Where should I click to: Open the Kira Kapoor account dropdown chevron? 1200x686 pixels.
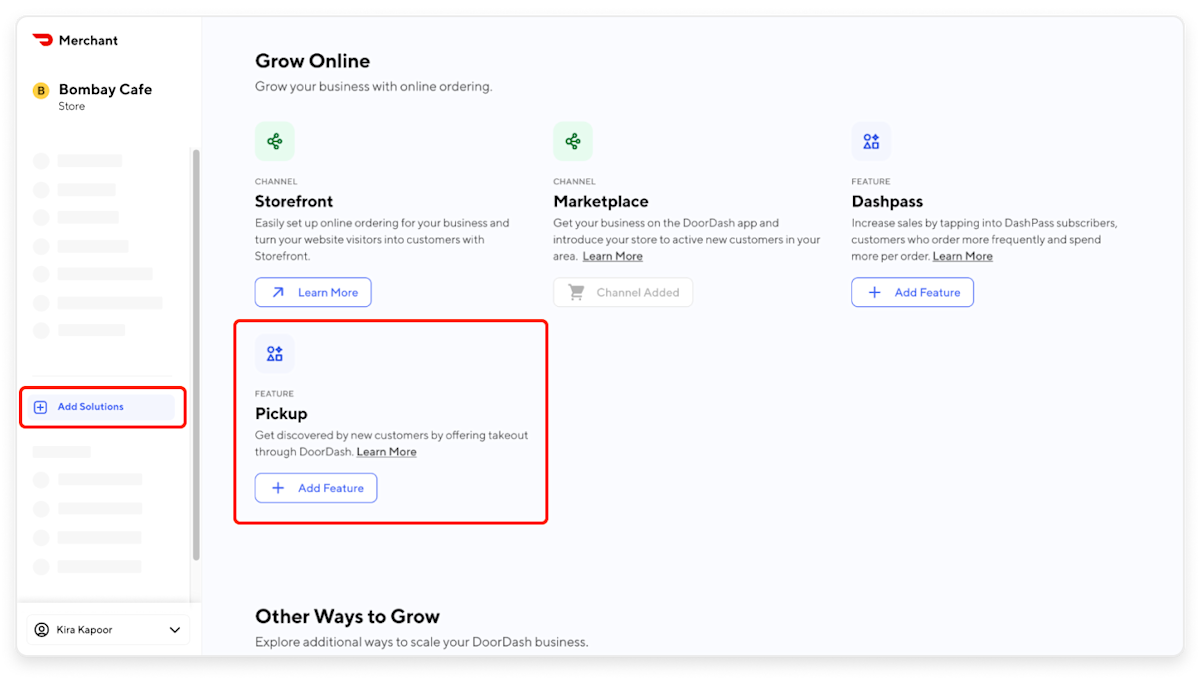(175, 630)
